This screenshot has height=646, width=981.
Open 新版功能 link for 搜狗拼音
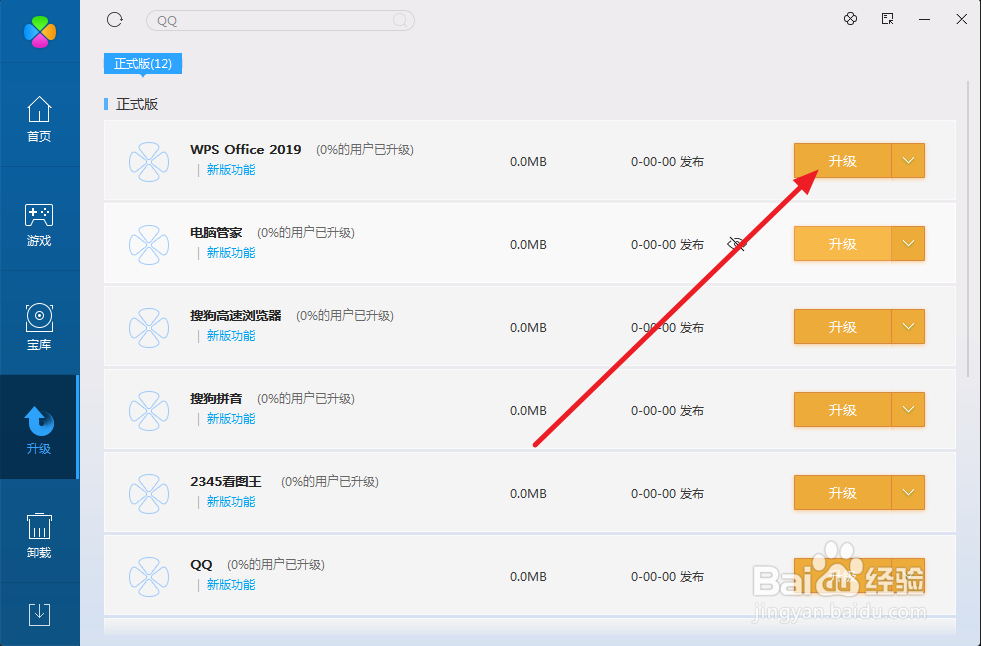pos(231,419)
